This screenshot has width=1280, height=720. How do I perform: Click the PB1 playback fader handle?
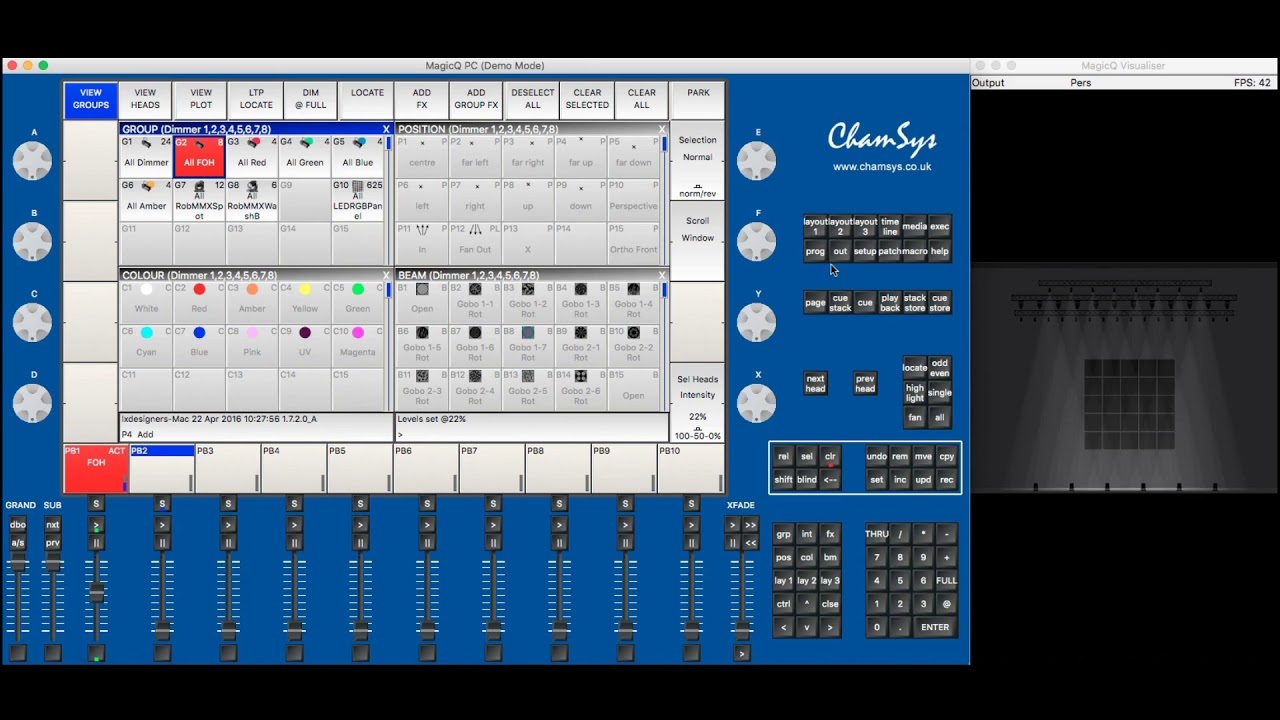click(x=96, y=594)
